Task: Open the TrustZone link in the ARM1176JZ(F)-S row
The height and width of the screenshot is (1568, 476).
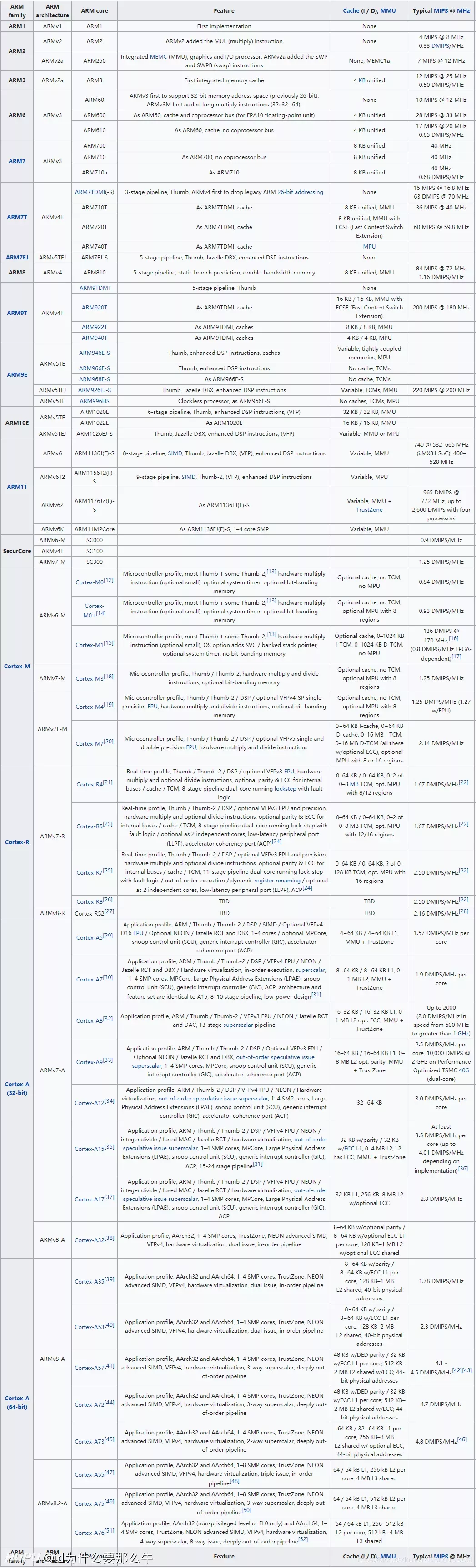Action: [x=370, y=510]
